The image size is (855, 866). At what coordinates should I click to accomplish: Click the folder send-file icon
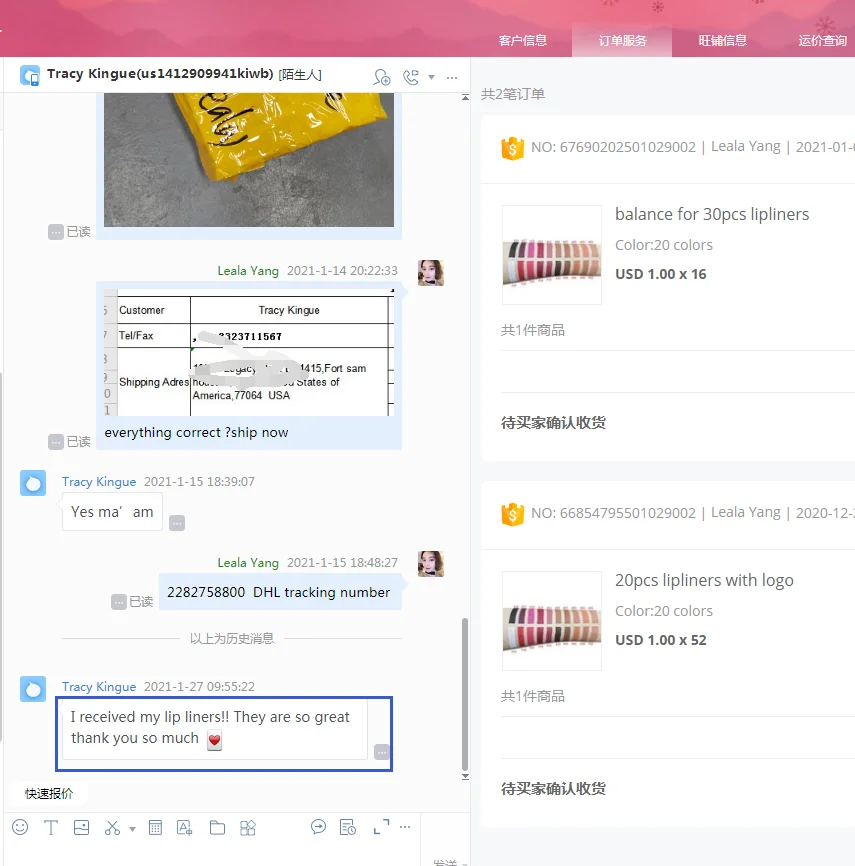217,827
